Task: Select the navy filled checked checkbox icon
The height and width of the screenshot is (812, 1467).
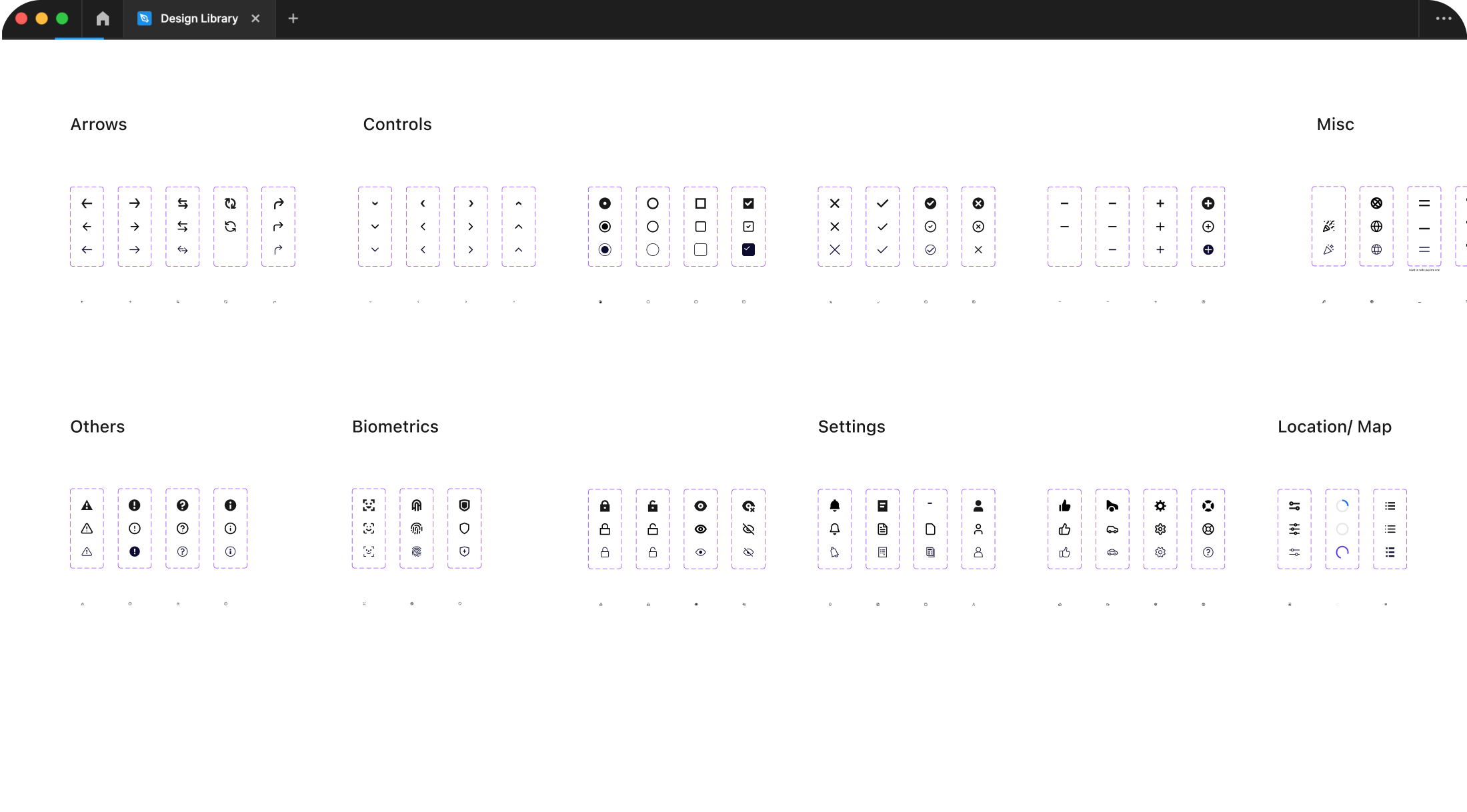Action: [x=748, y=250]
